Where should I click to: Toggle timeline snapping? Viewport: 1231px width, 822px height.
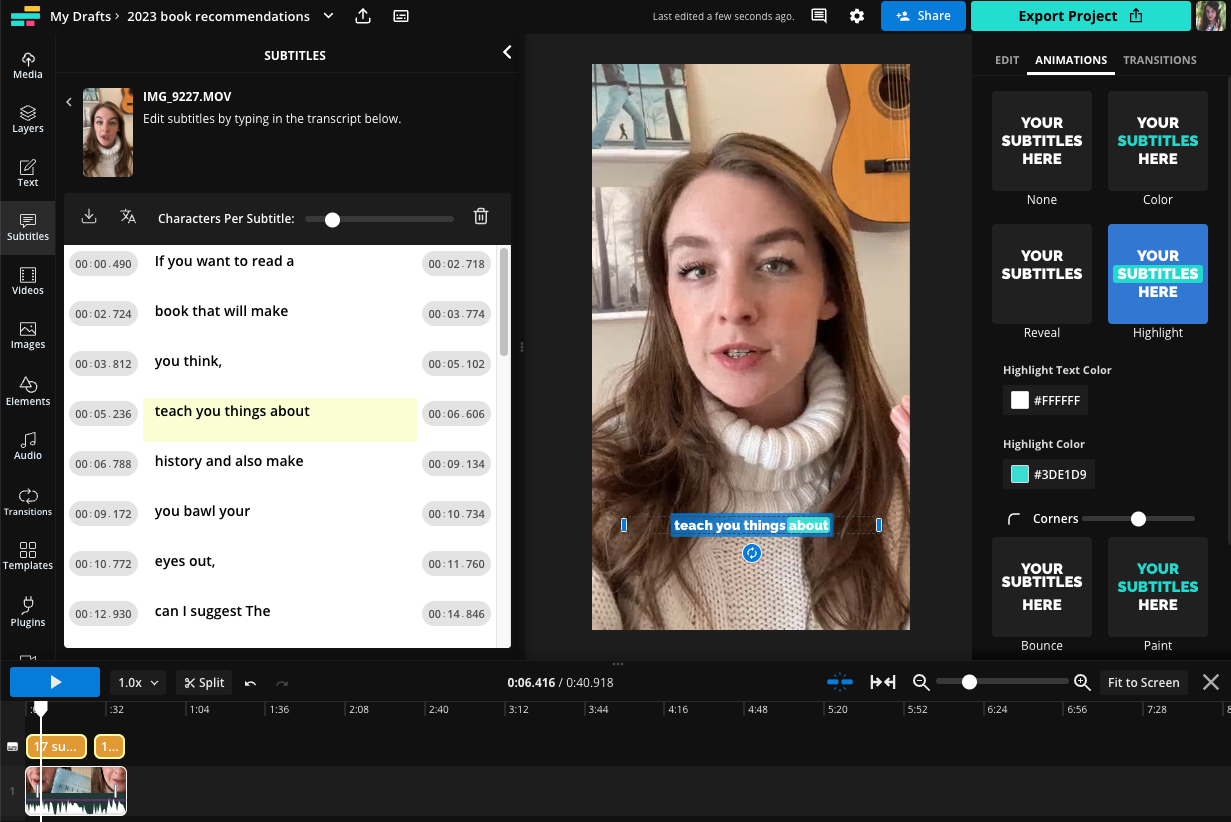pos(840,682)
